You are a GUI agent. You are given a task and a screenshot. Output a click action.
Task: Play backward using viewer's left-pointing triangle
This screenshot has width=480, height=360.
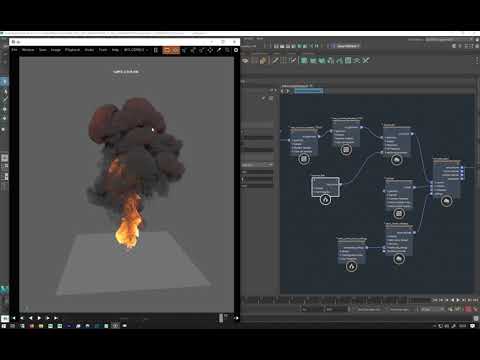(30, 318)
